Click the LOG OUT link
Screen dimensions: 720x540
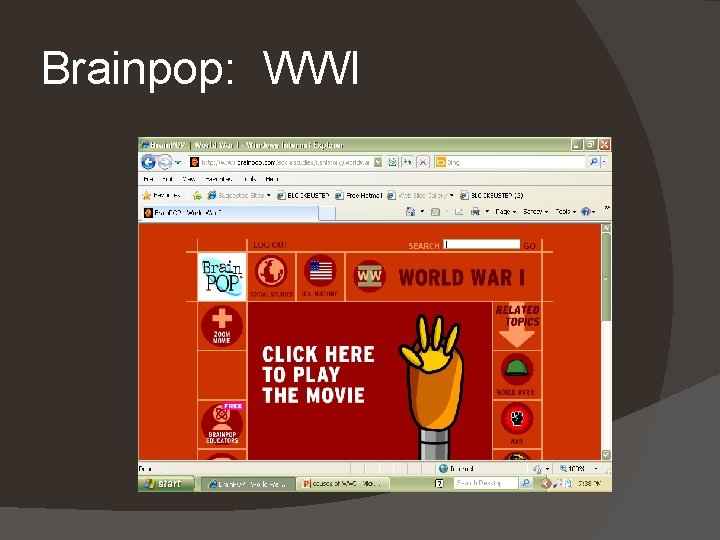270,245
